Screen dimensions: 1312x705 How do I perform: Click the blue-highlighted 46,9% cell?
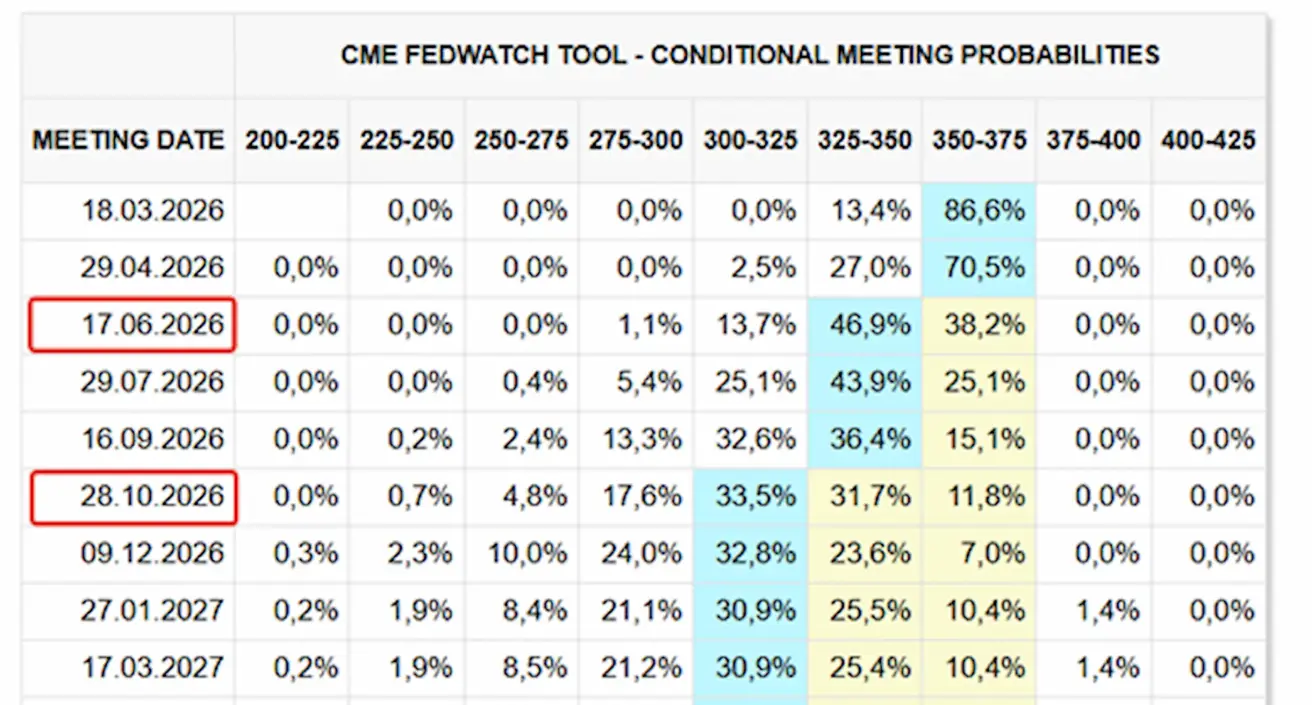click(866, 325)
